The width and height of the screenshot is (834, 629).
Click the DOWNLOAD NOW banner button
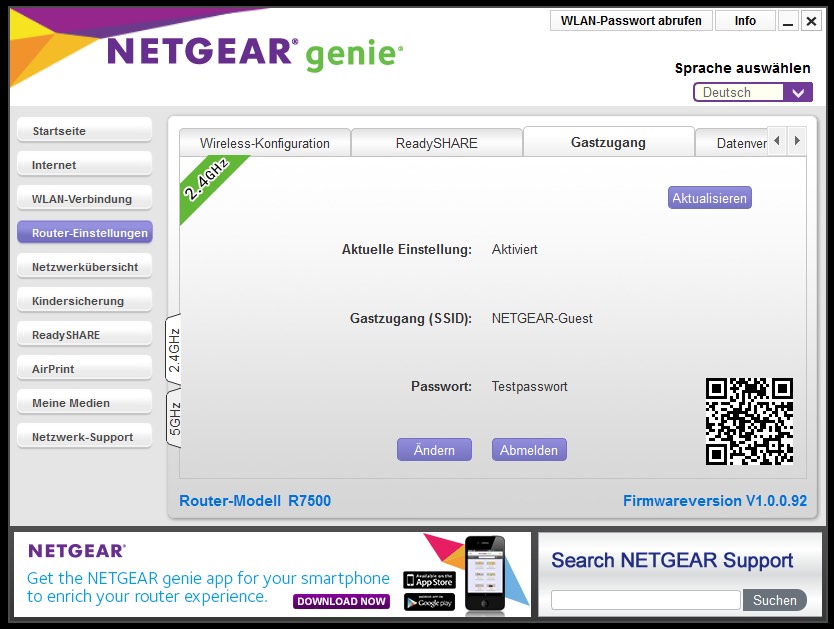[341, 601]
